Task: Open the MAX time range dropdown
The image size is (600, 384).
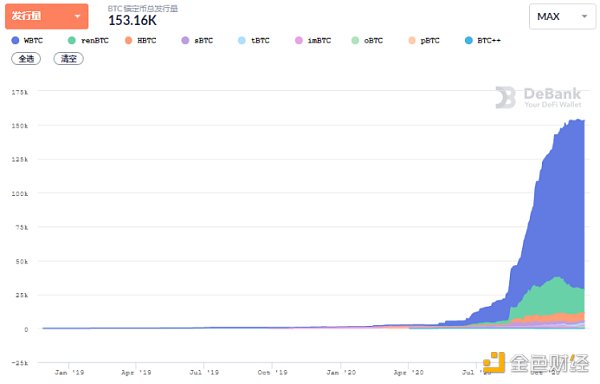Action: tap(562, 16)
